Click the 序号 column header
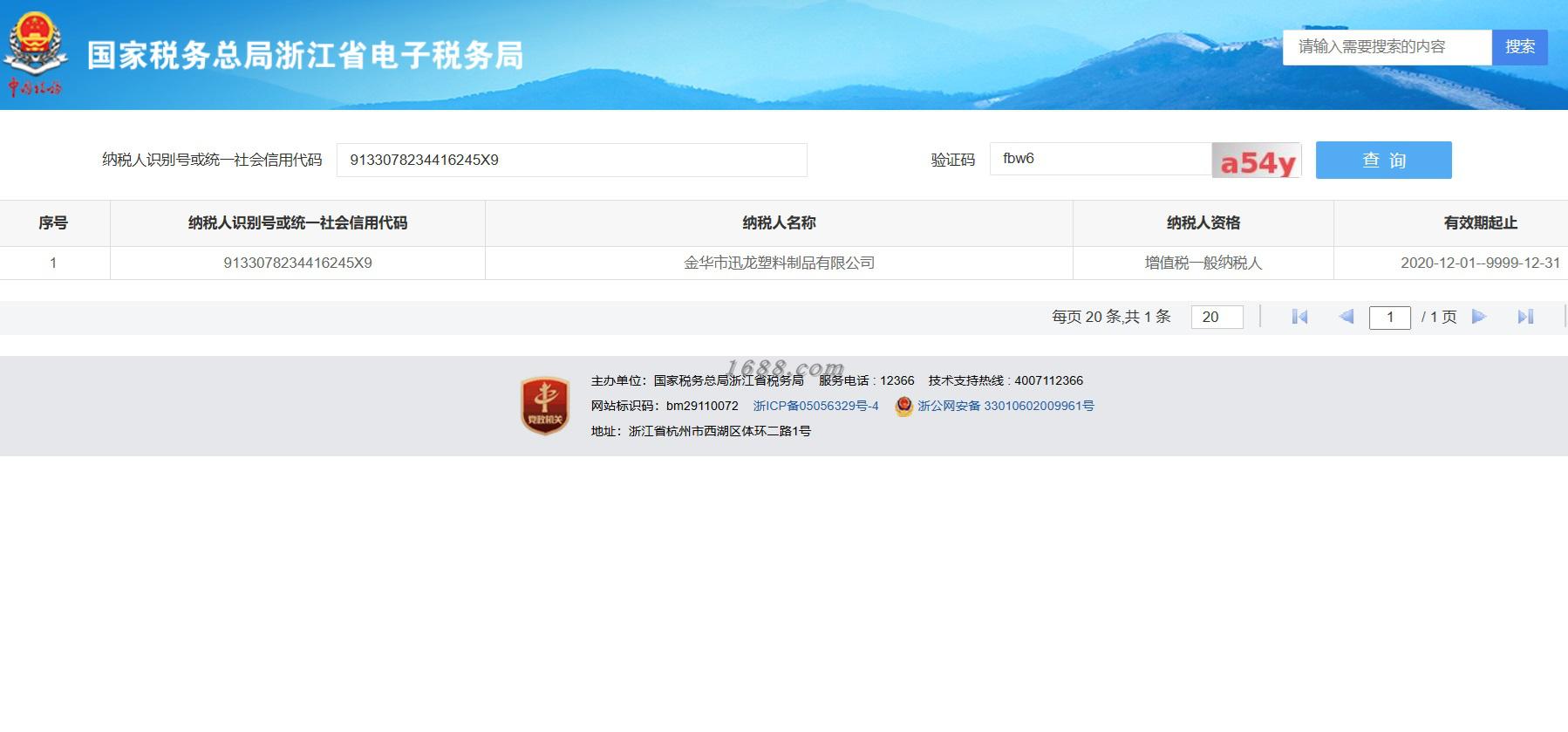This screenshot has width=1568, height=732. pyautogui.click(x=53, y=223)
